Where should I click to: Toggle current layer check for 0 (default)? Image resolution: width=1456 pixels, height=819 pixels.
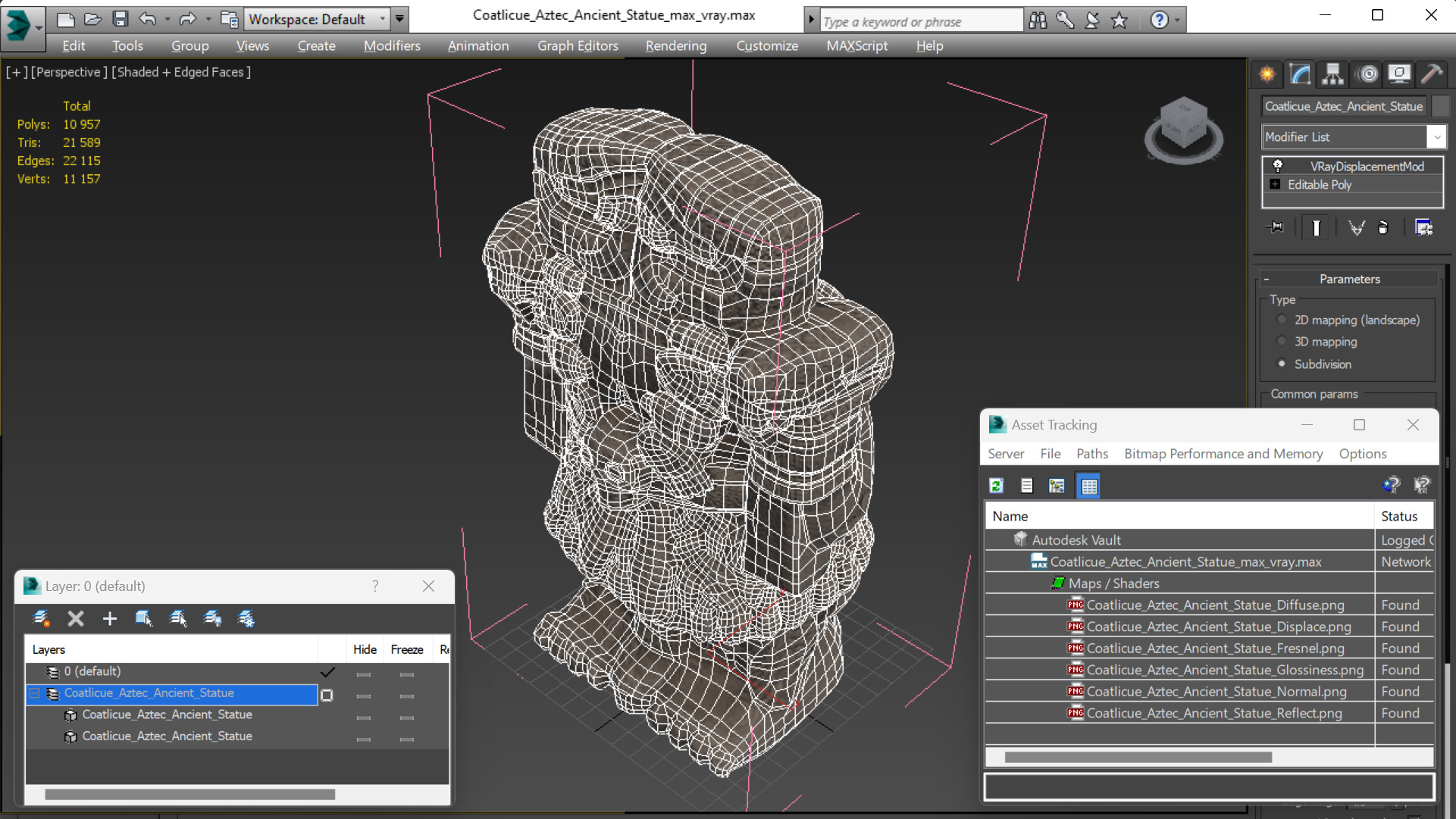point(327,672)
